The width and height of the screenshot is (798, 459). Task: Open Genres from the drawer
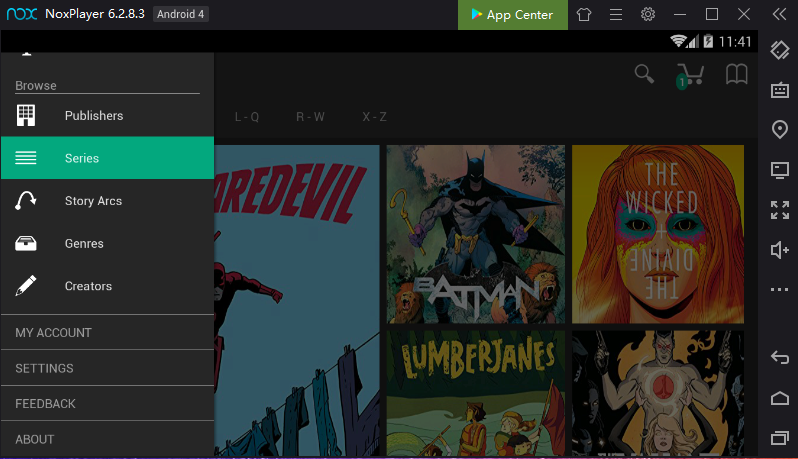pos(107,243)
